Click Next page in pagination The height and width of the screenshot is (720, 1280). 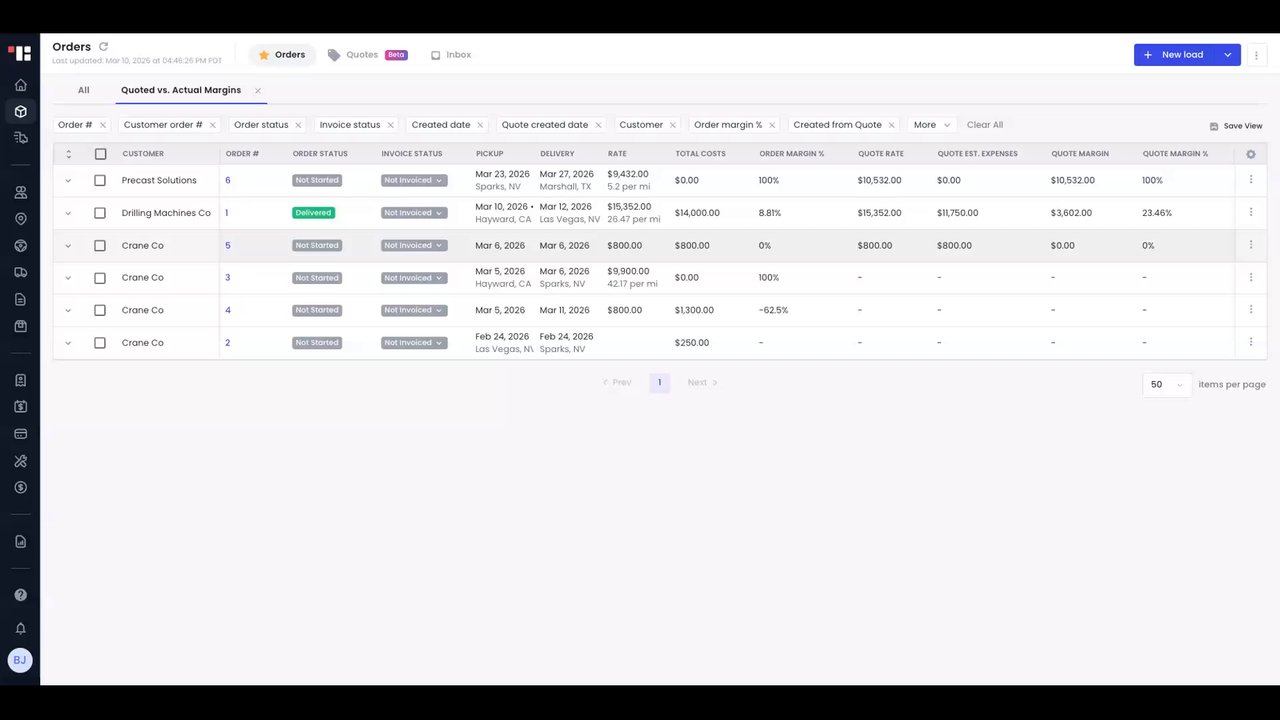(x=703, y=383)
